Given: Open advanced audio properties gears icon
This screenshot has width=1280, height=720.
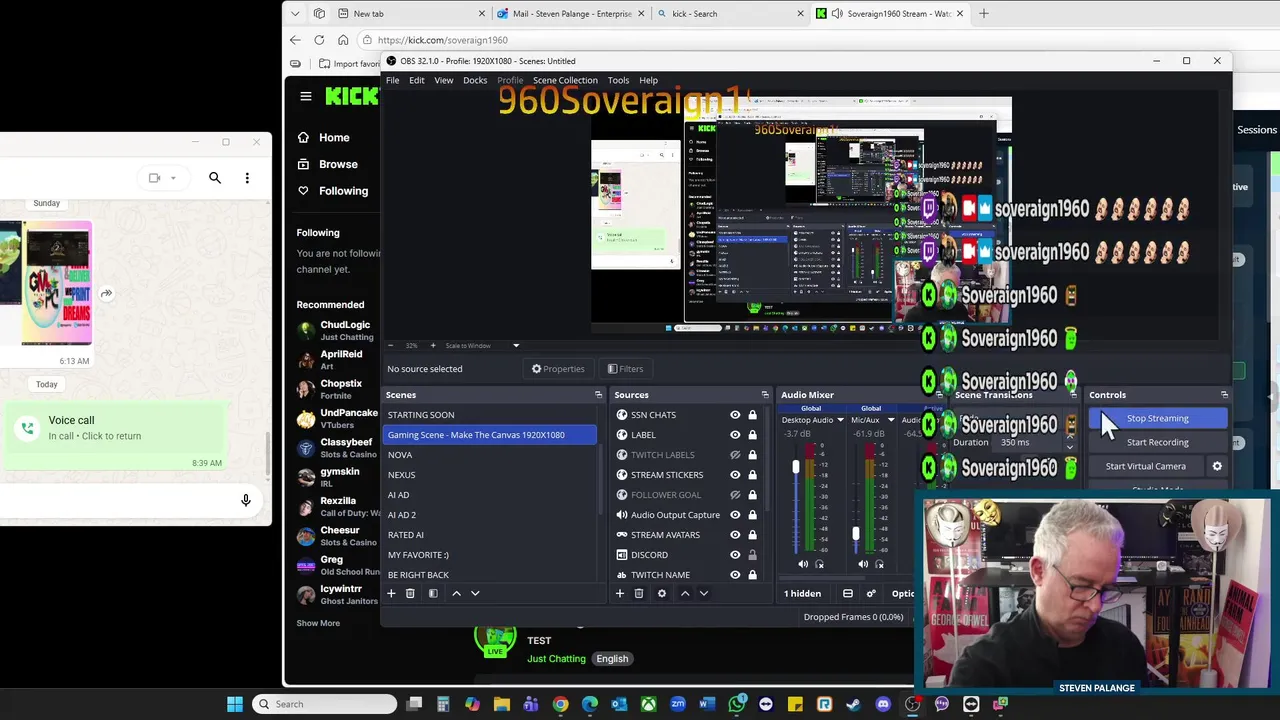Looking at the screenshot, I should pos(871,593).
